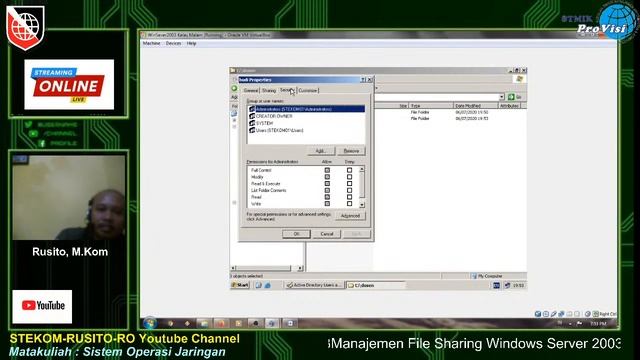Screen dimensions: 640x360
Task: Toggle Allow checkbox for Full Control
Action: pos(327,170)
